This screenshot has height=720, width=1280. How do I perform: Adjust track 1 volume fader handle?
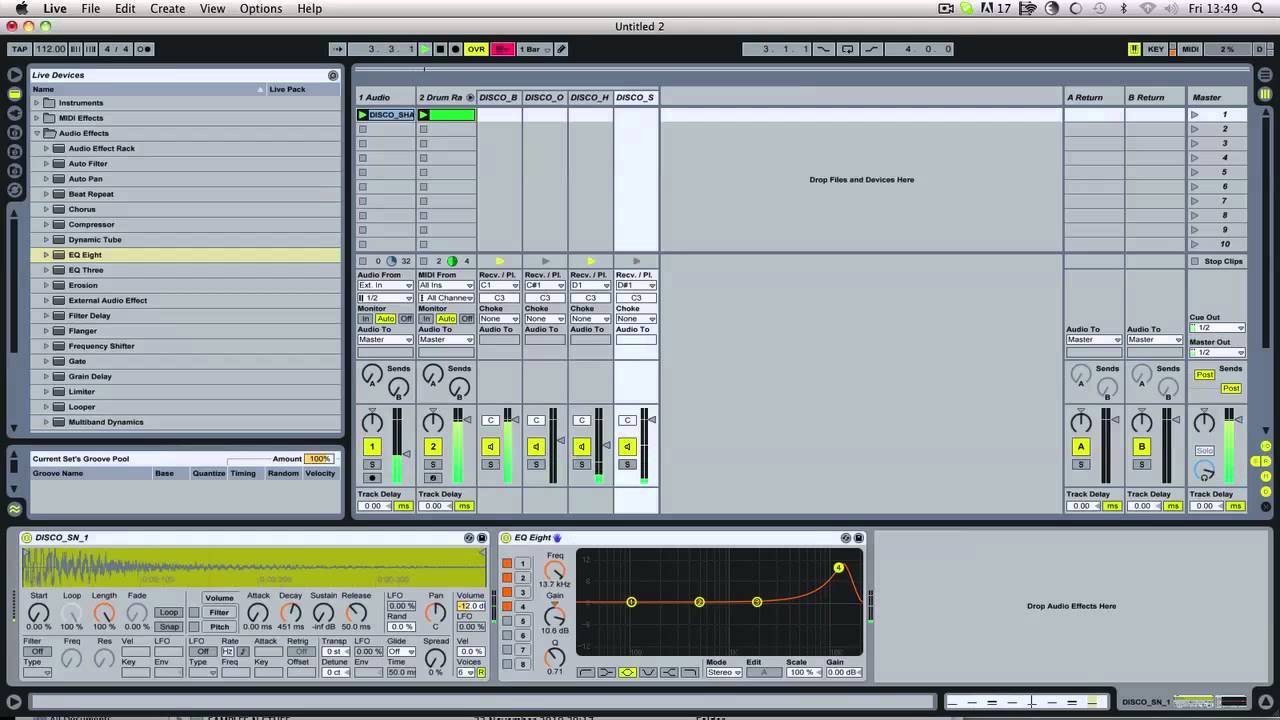coord(406,454)
